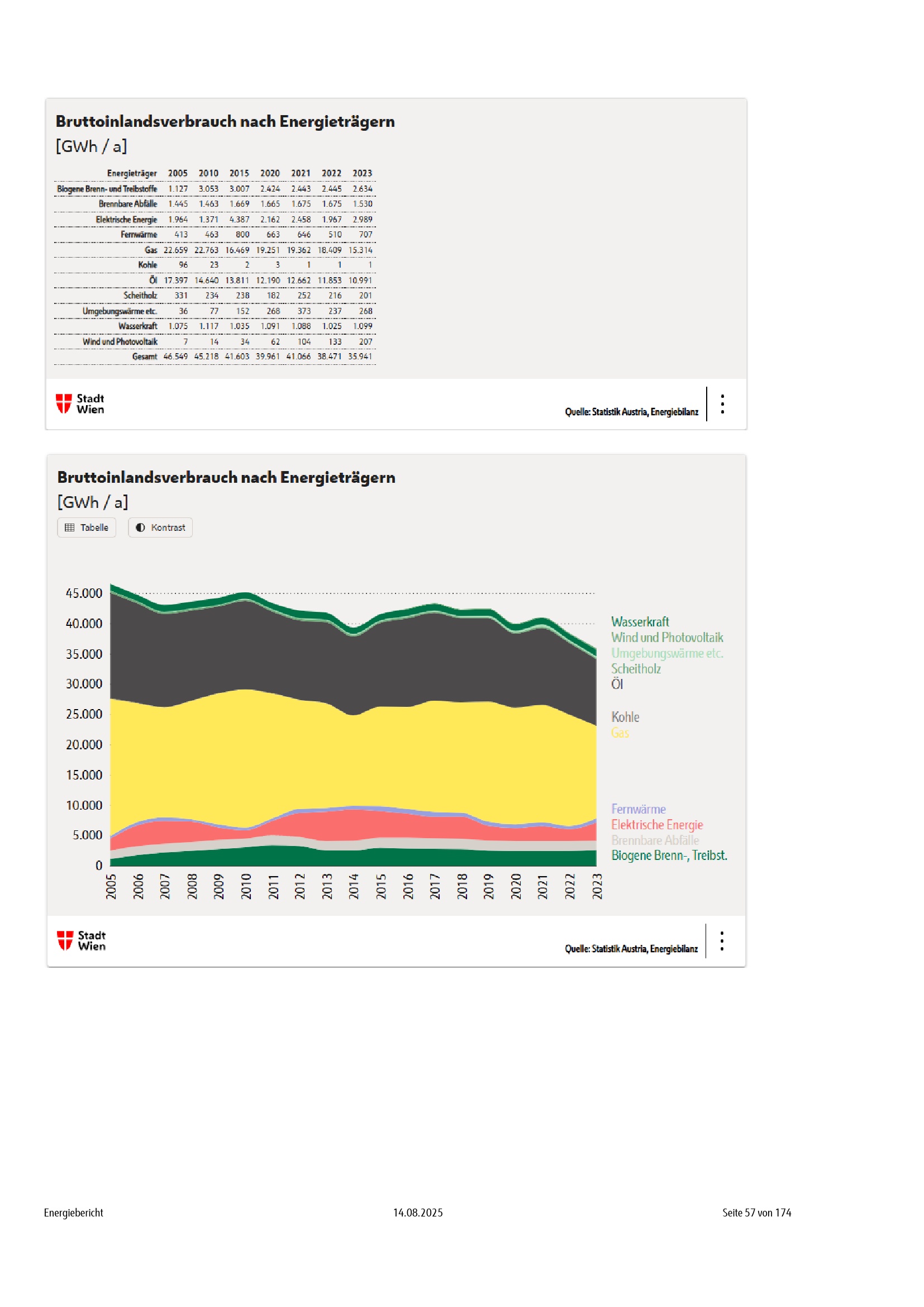Click the Scheitholz legend label

coord(636,669)
